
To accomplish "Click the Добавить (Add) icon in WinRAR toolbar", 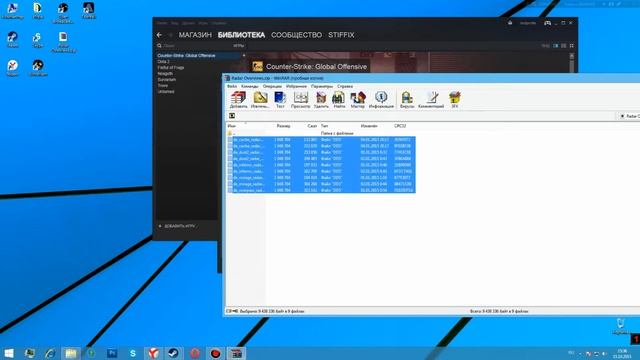I will pos(238,100).
